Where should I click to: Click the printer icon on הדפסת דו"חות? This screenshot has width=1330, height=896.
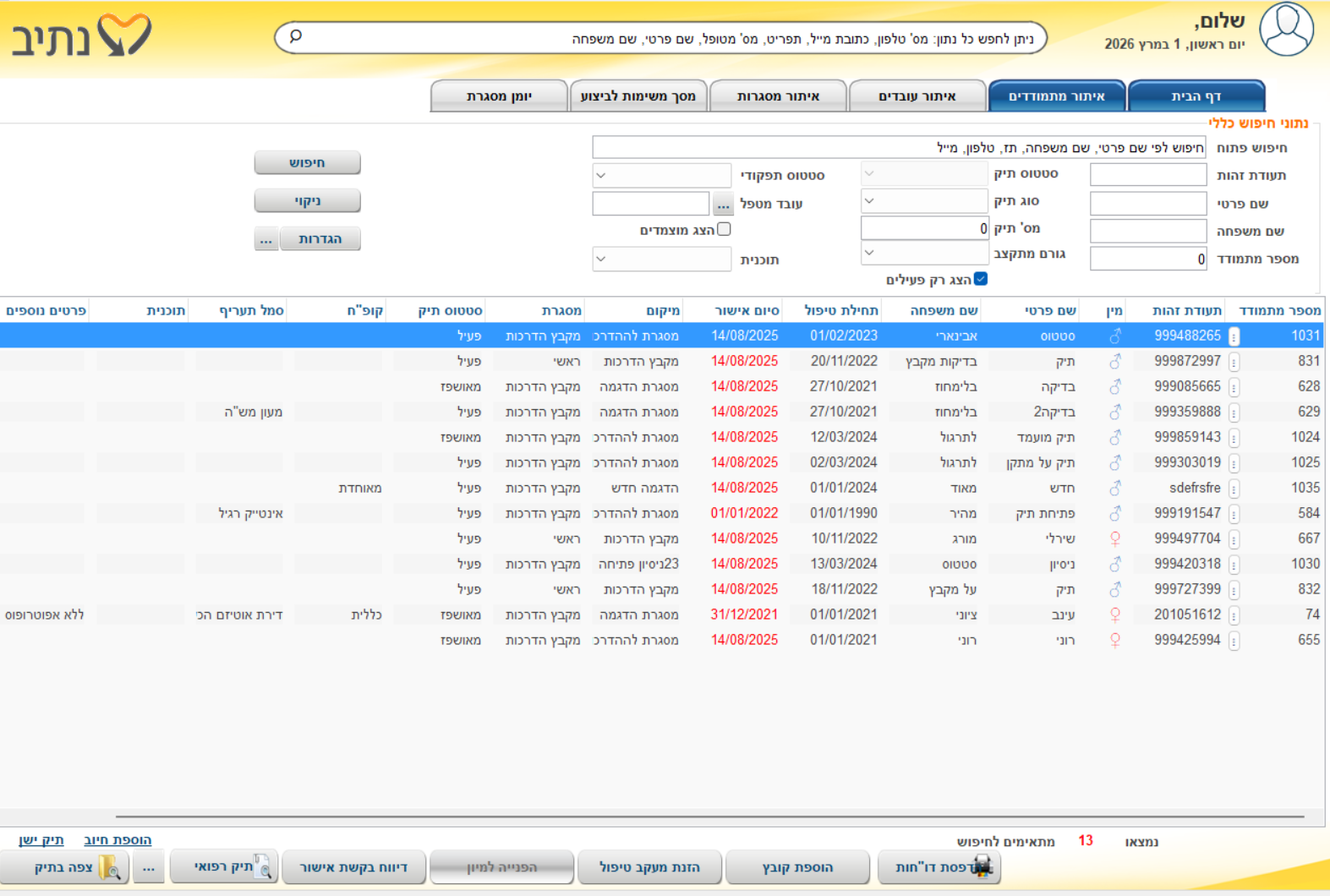982,866
